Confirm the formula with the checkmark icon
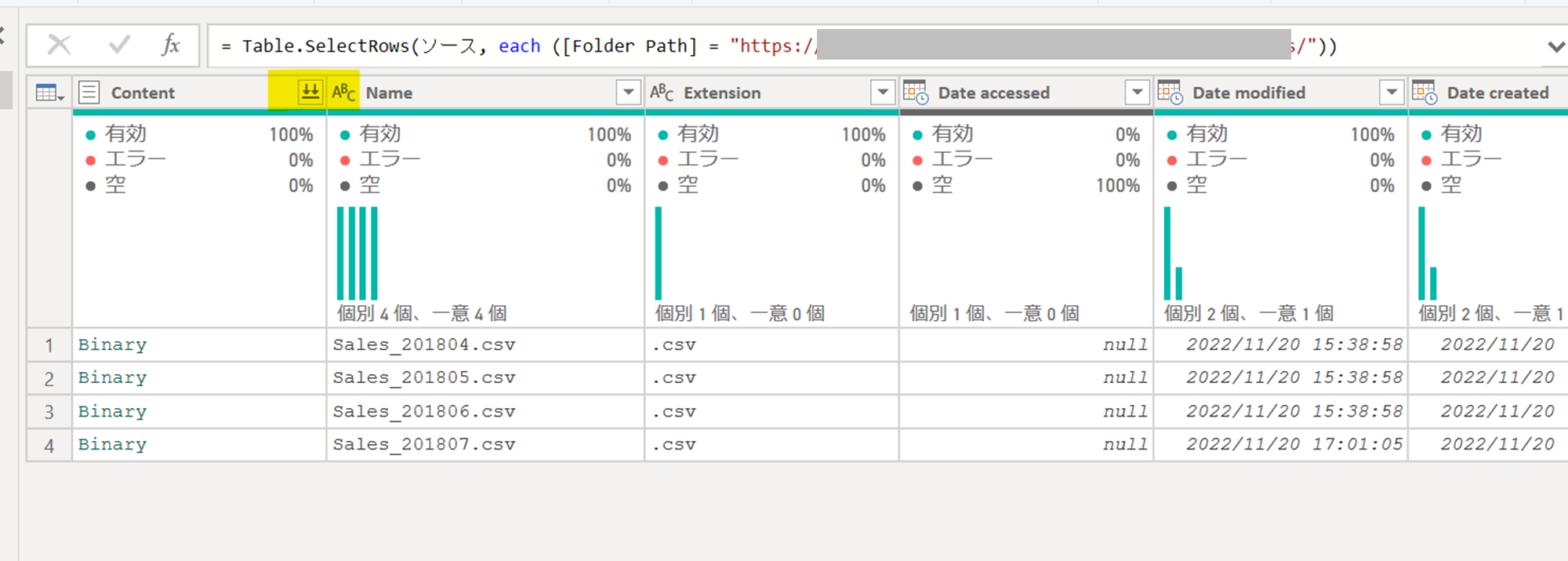 (x=119, y=45)
